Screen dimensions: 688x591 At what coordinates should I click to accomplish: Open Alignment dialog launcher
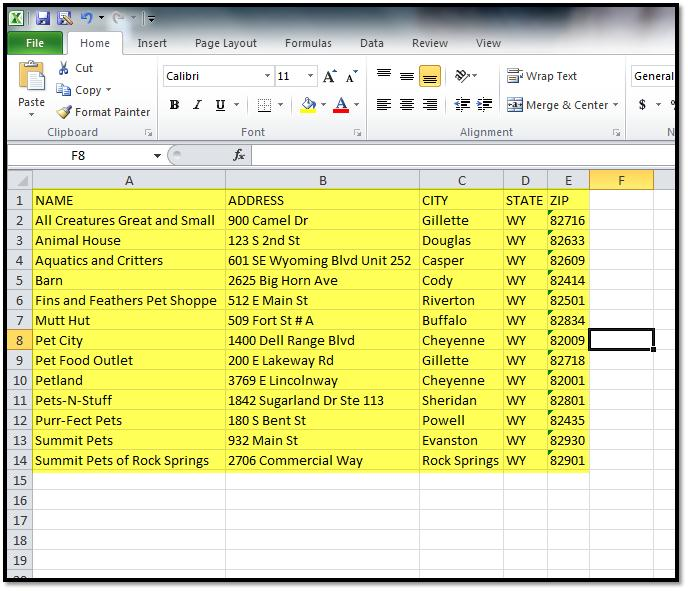[616, 133]
